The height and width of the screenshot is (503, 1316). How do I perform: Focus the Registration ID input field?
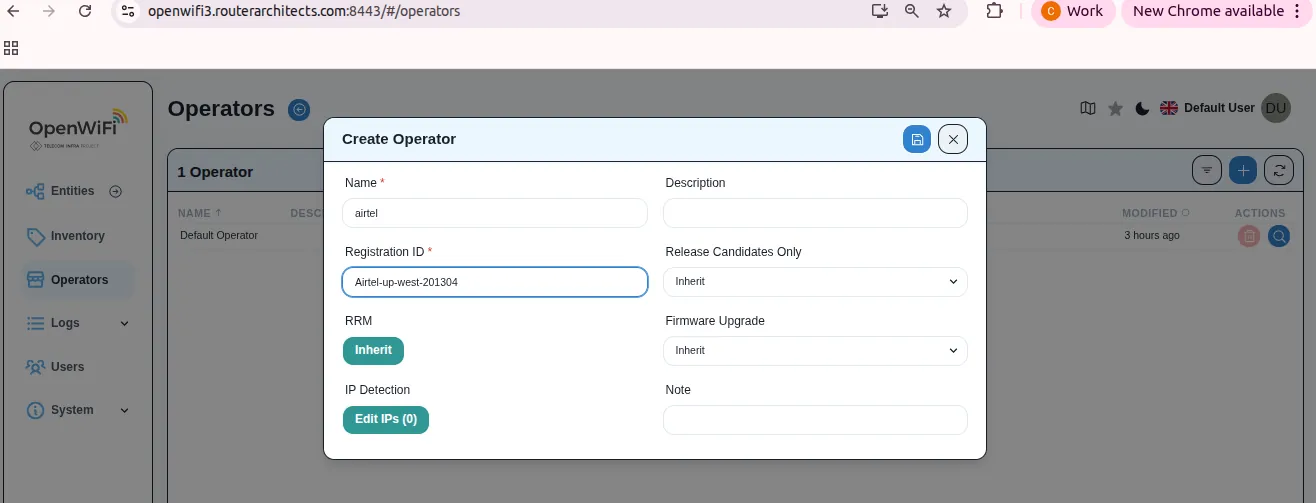click(495, 282)
